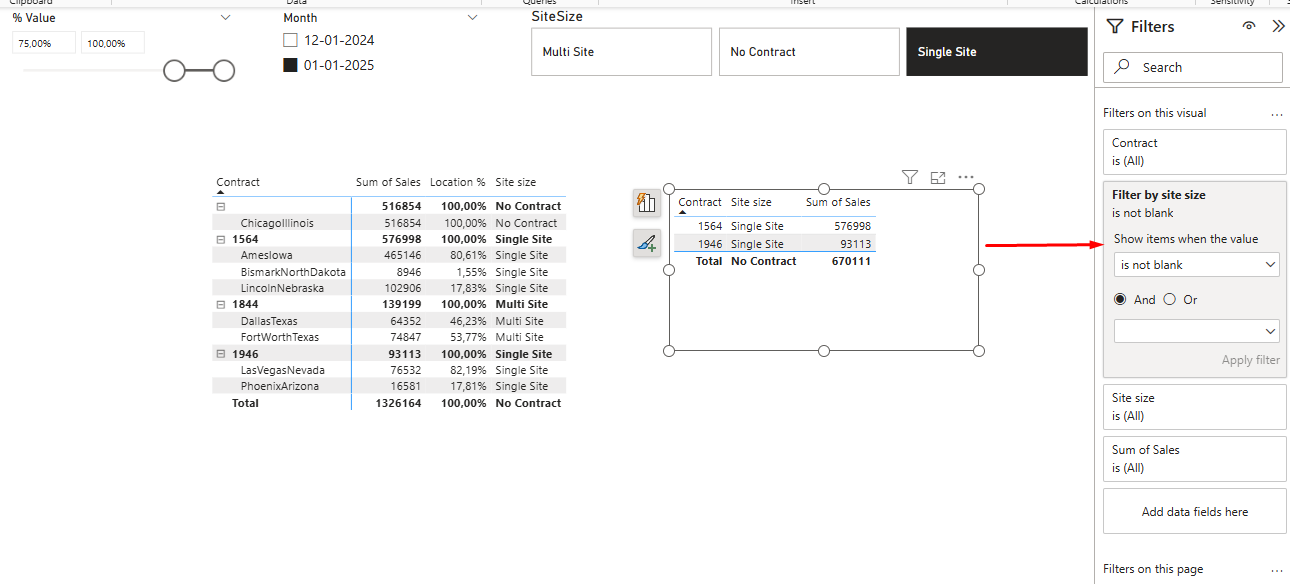Click the LasVegasNevada row
Image resolution: width=1290 pixels, height=584 pixels.
tap(389, 370)
